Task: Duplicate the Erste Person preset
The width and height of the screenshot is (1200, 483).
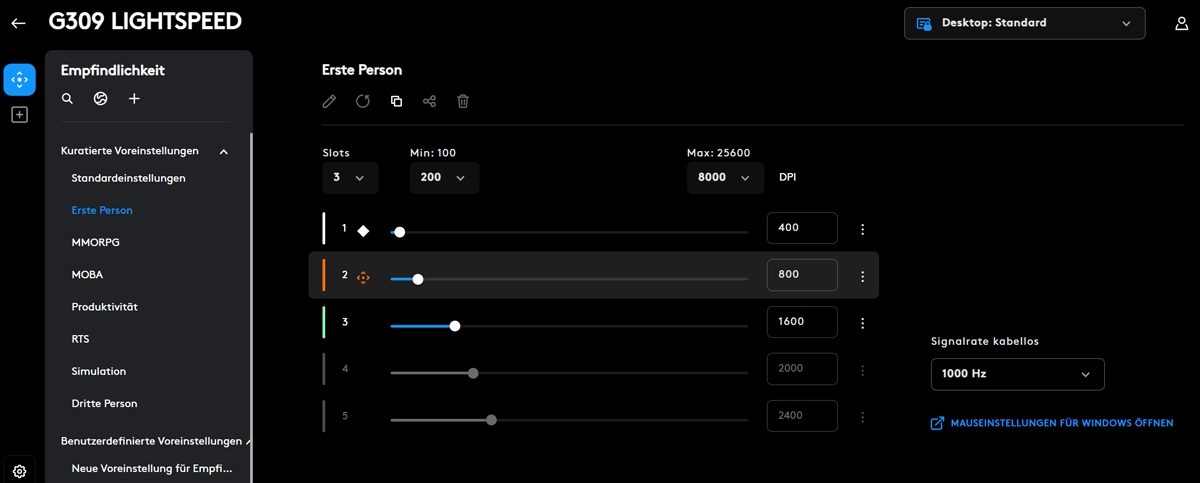Action: point(396,101)
